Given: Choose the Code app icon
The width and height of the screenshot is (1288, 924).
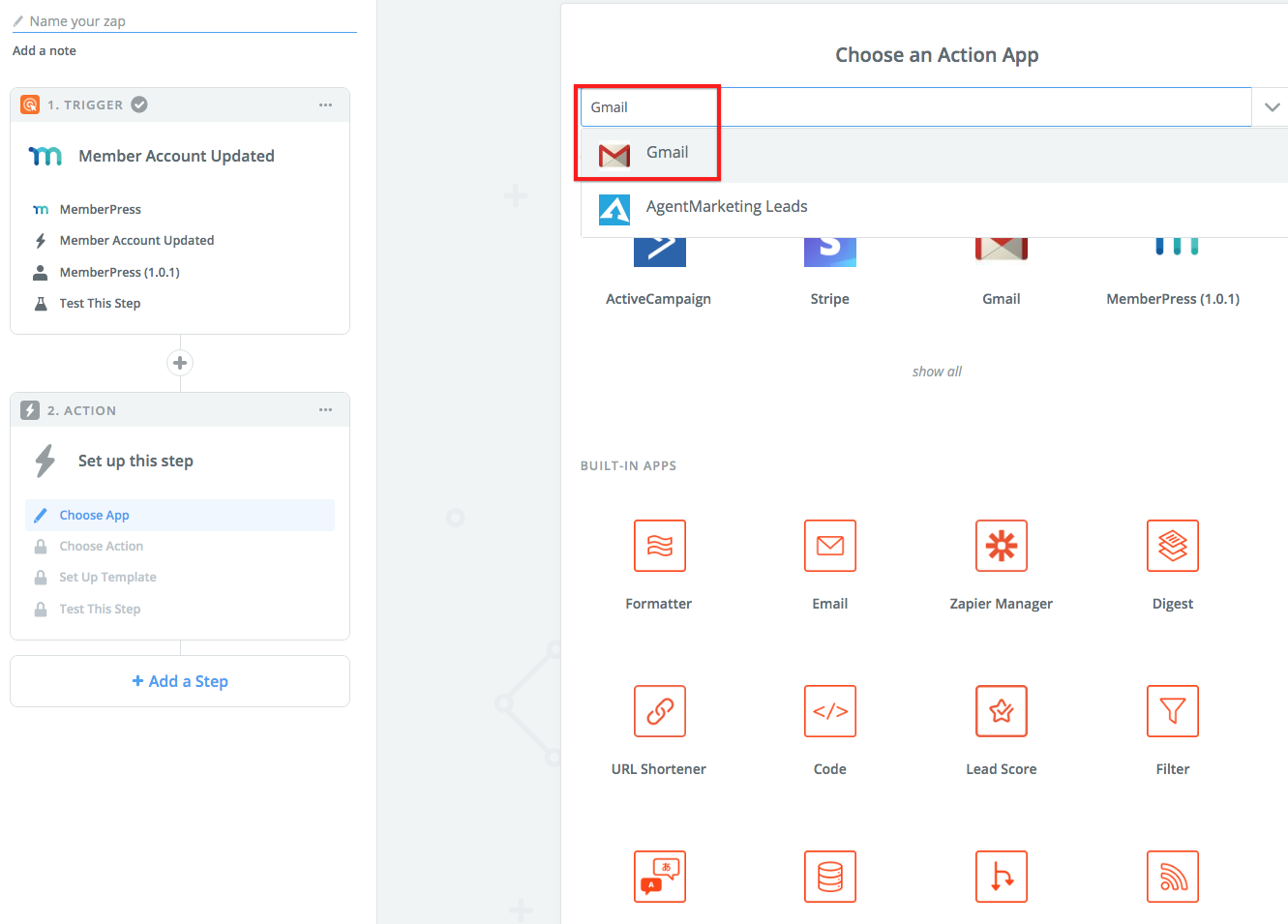Looking at the screenshot, I should [829, 711].
